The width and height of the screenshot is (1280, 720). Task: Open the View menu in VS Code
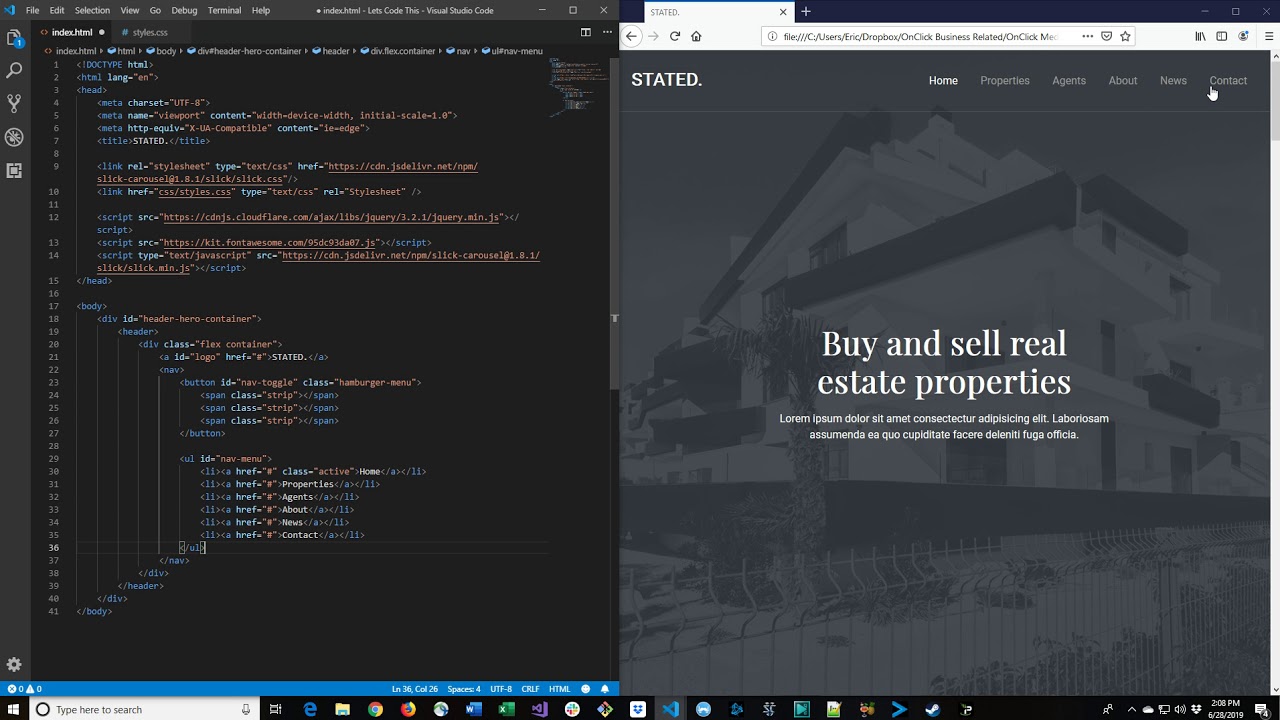pos(130,10)
